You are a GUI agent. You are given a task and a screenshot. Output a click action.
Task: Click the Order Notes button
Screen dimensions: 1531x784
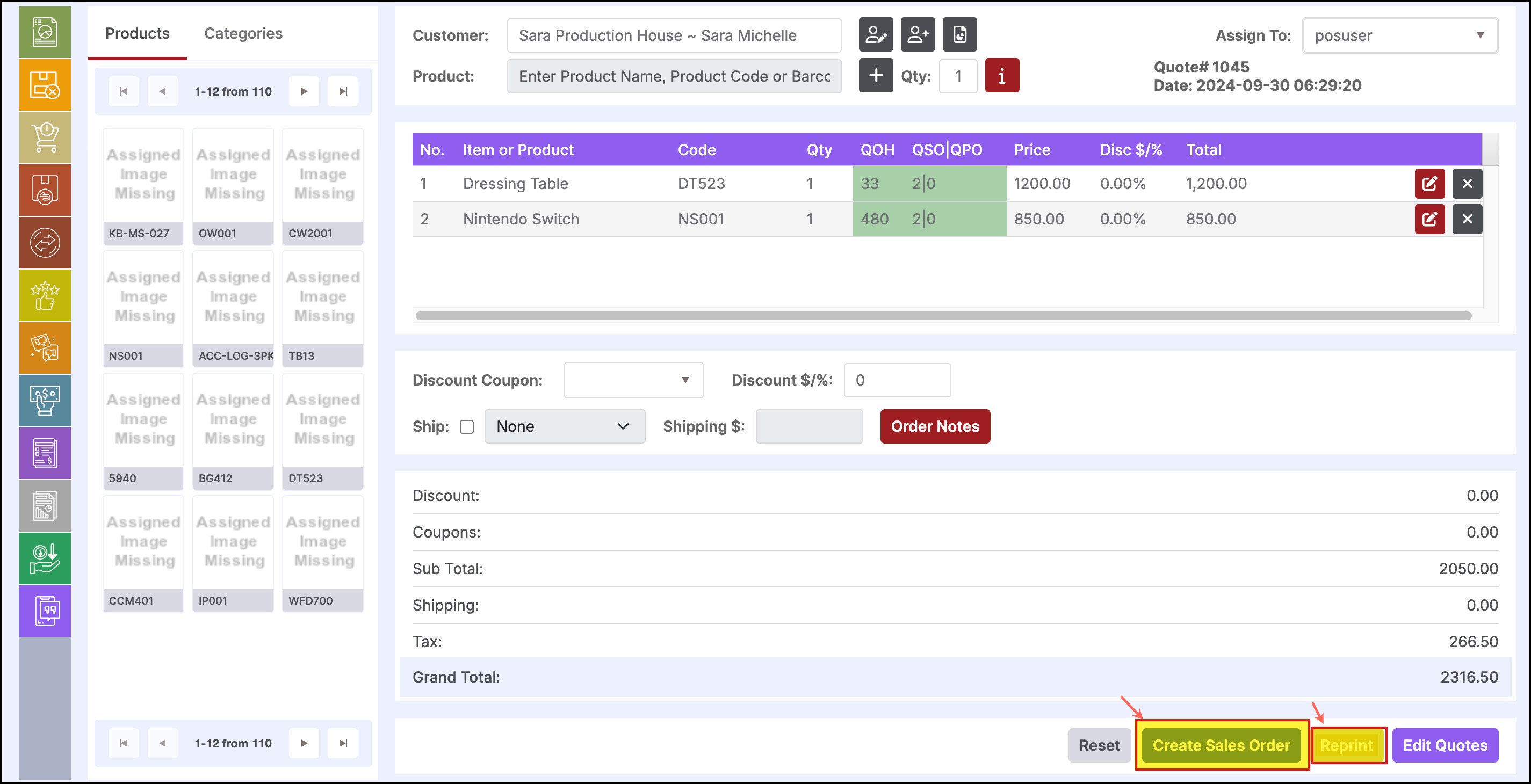[x=935, y=426]
